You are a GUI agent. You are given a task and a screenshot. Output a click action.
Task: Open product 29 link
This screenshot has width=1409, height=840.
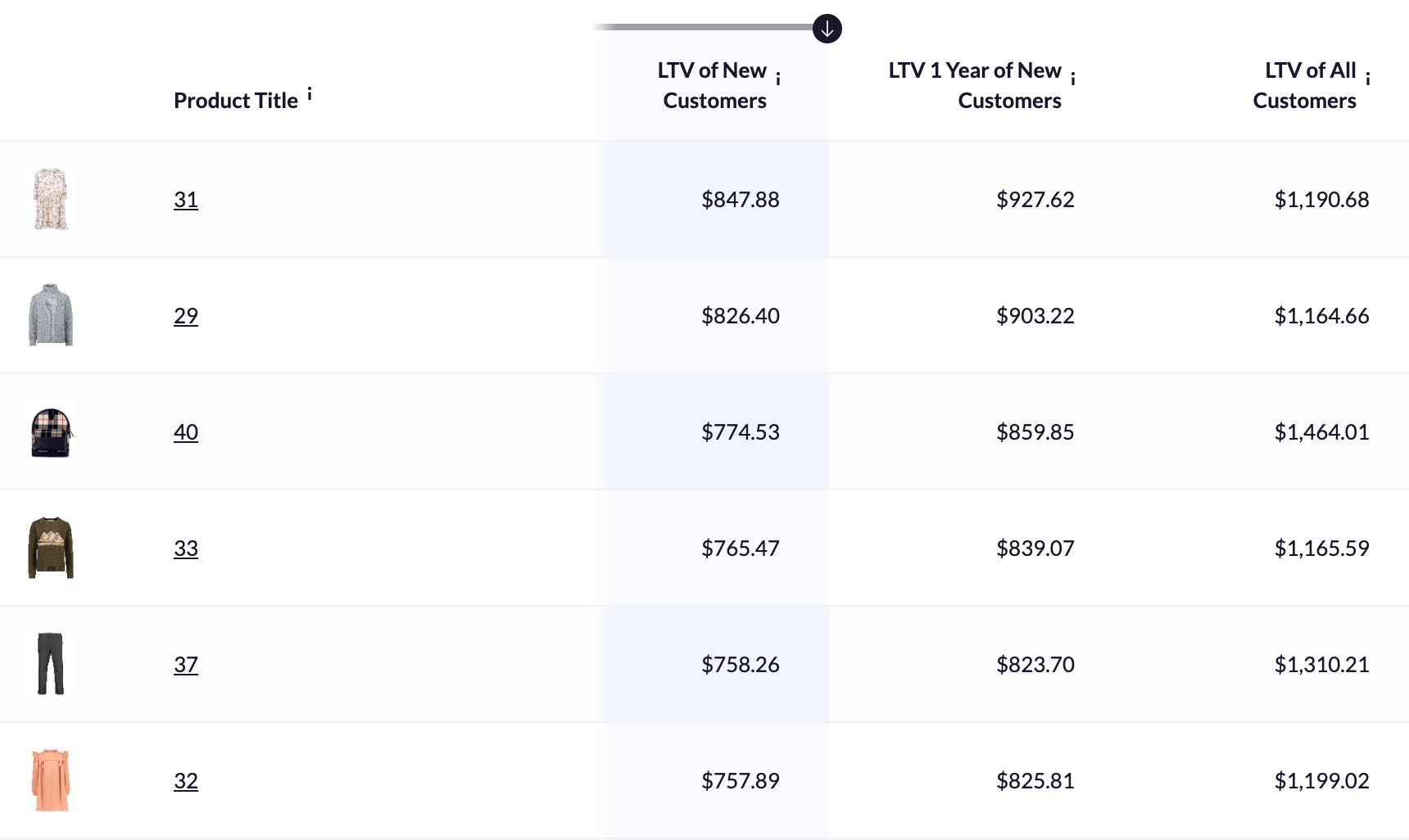point(186,316)
